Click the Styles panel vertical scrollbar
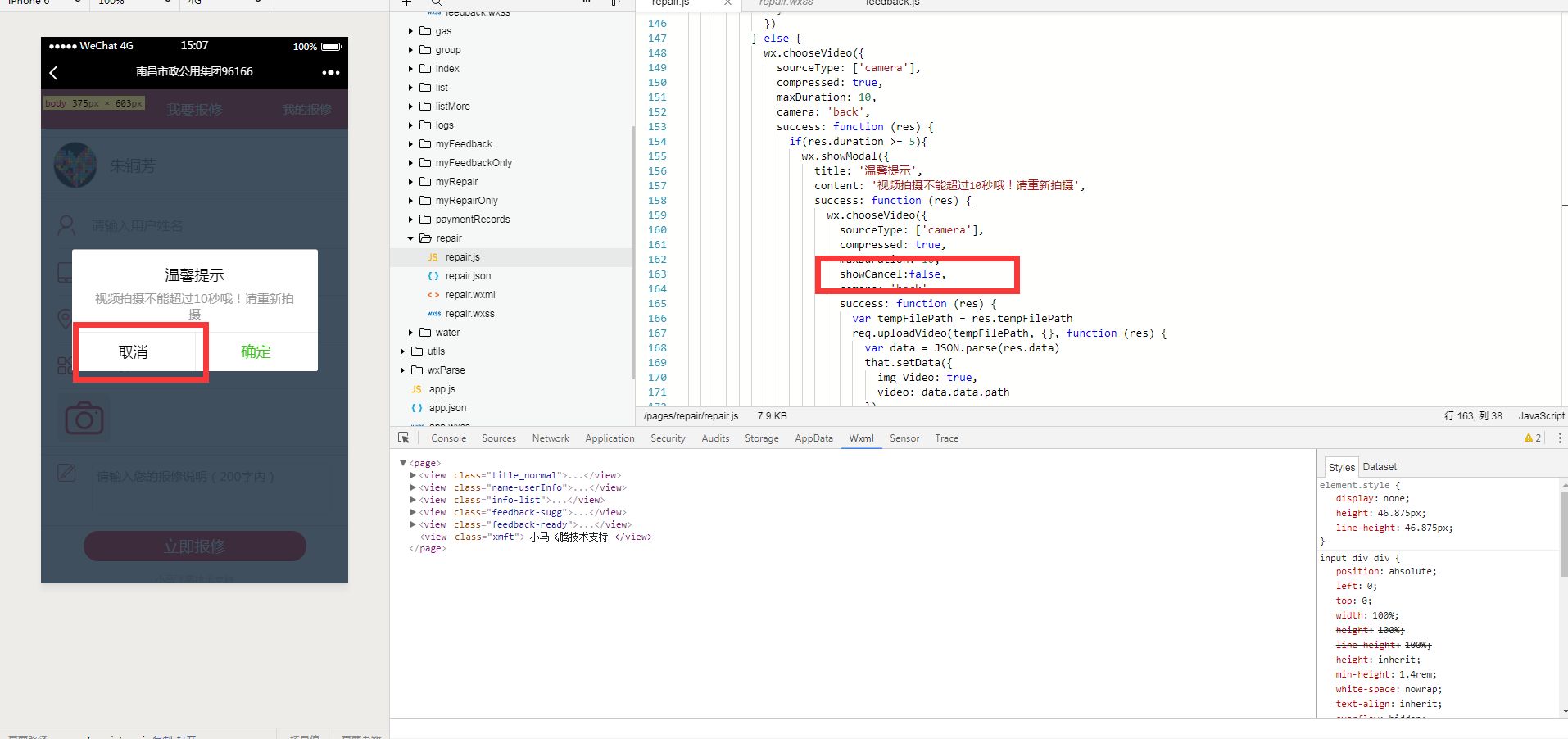This screenshot has height=739, width=1568. point(1562,533)
